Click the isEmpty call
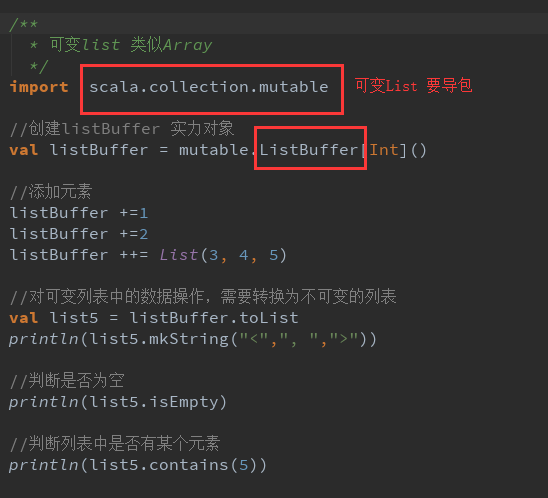This screenshot has height=498, width=548. (184, 402)
